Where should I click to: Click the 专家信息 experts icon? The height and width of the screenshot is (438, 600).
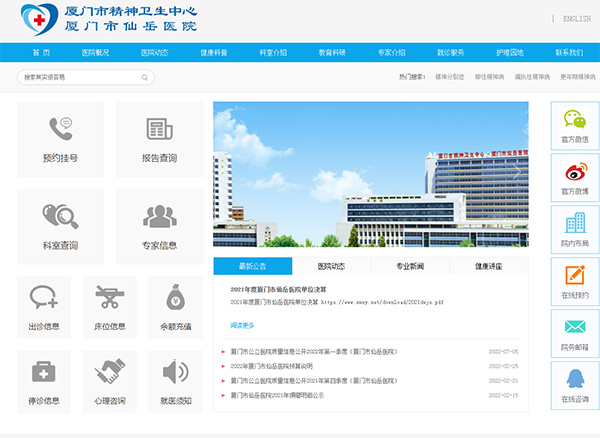[159, 215]
